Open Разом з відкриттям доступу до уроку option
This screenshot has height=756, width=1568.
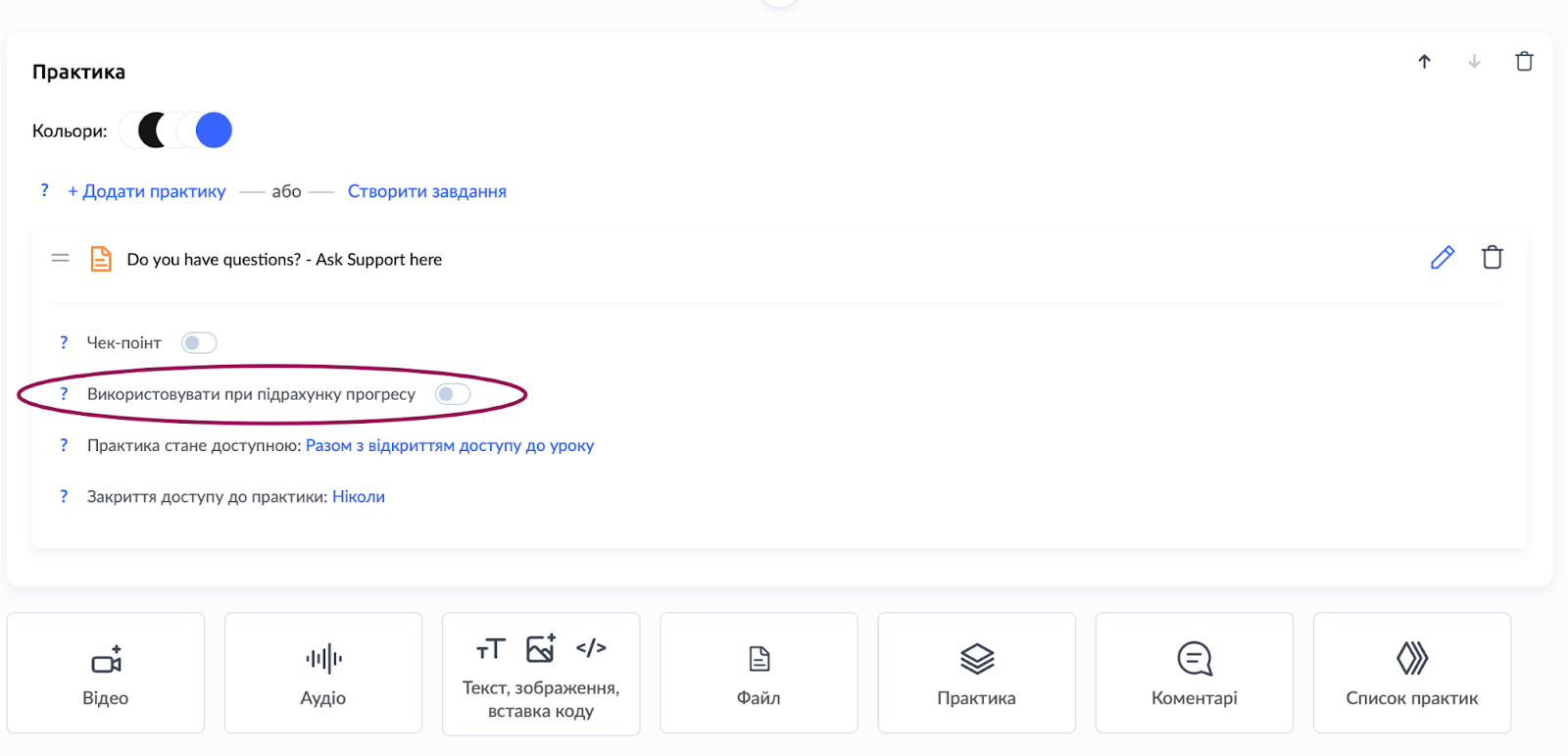[450, 446]
